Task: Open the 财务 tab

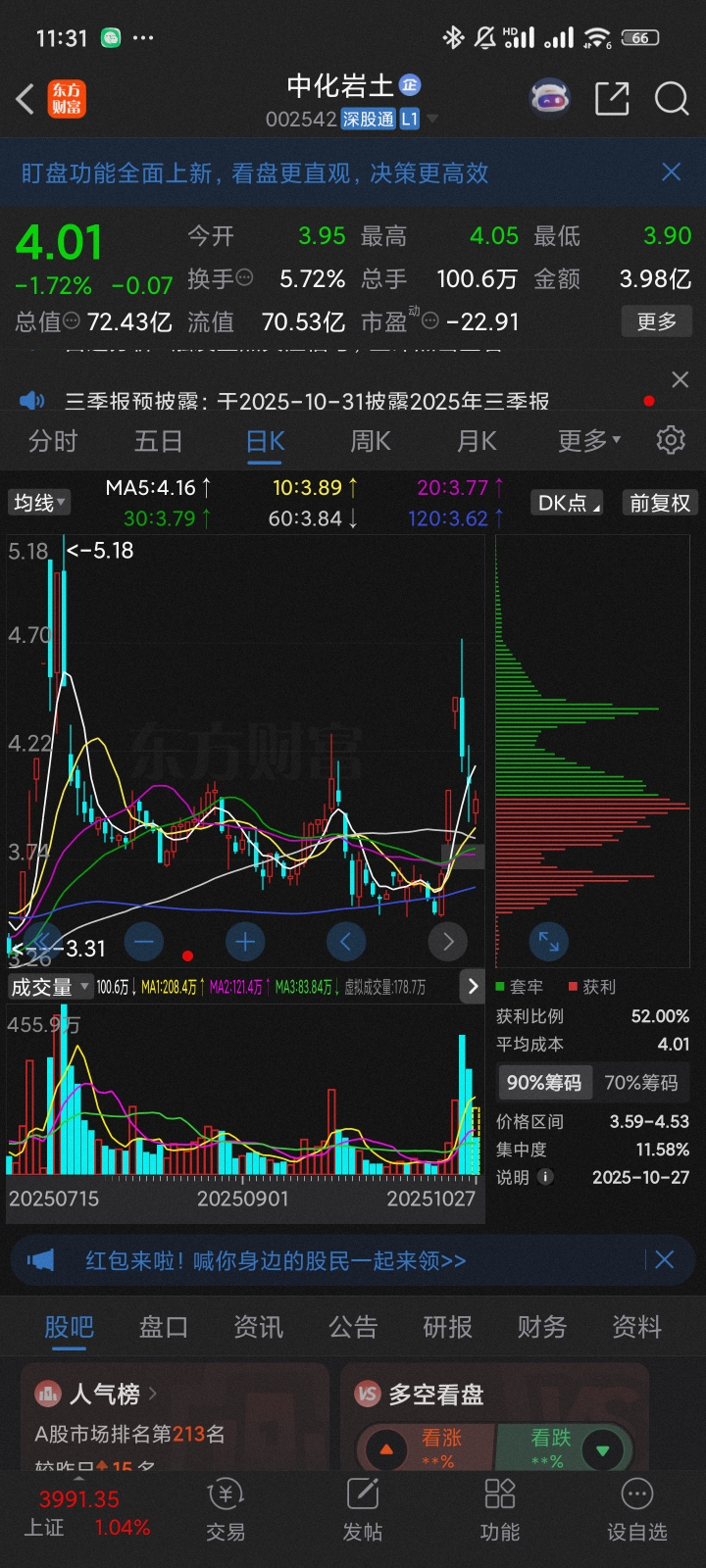Action: click(542, 1327)
